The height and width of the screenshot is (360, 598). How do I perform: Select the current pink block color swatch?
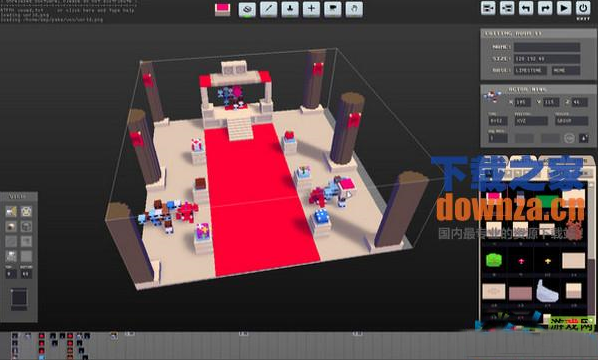222,9
